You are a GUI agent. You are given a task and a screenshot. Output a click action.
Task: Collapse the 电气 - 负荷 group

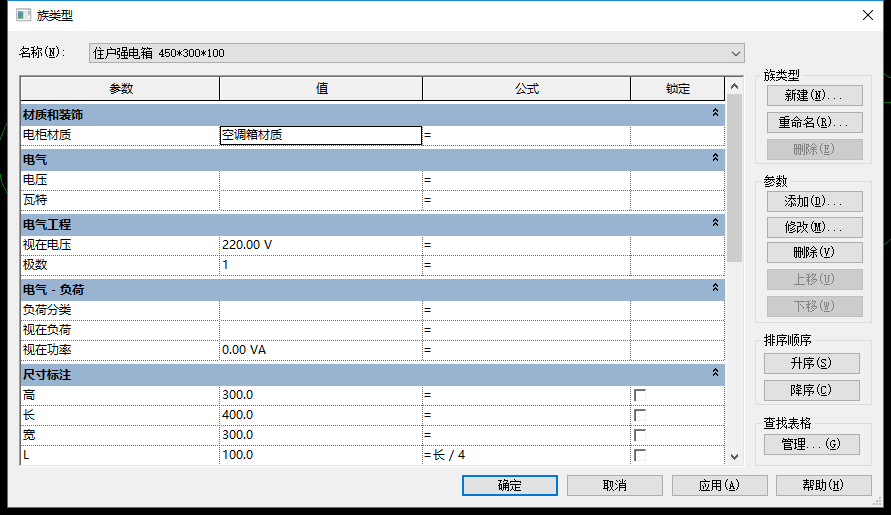715,288
